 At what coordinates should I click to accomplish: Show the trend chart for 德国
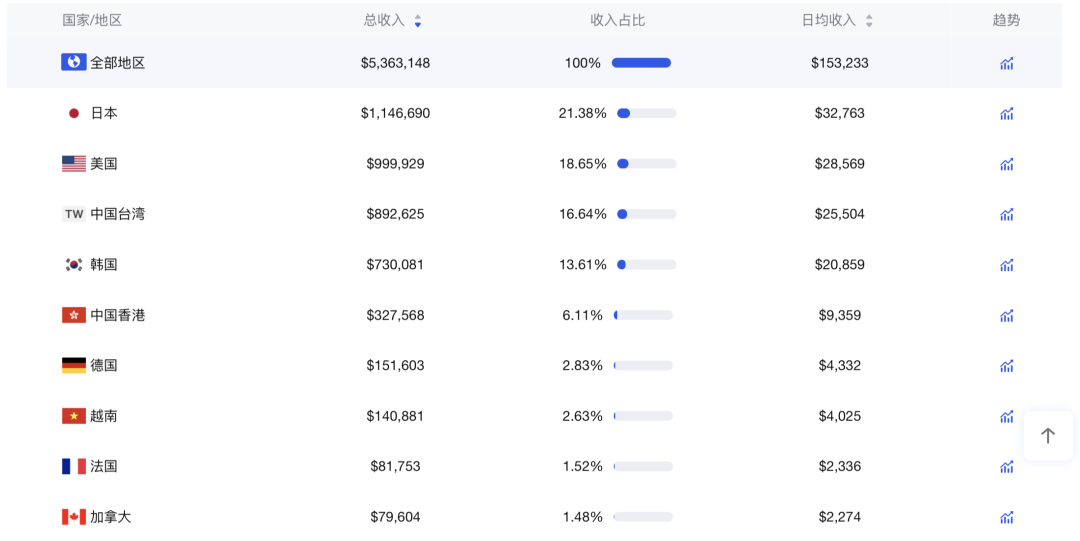(x=1006, y=366)
